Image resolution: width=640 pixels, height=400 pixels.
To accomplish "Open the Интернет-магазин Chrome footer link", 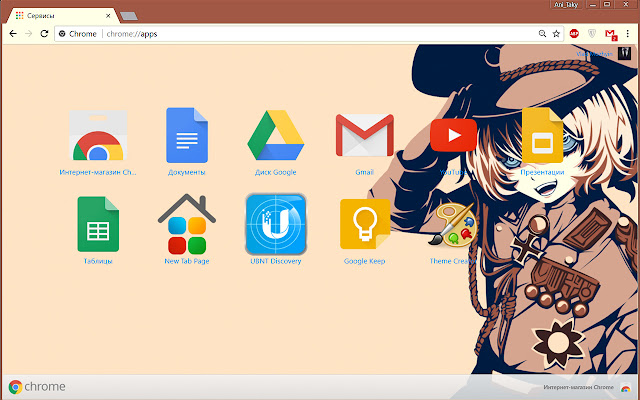I will [x=578, y=387].
